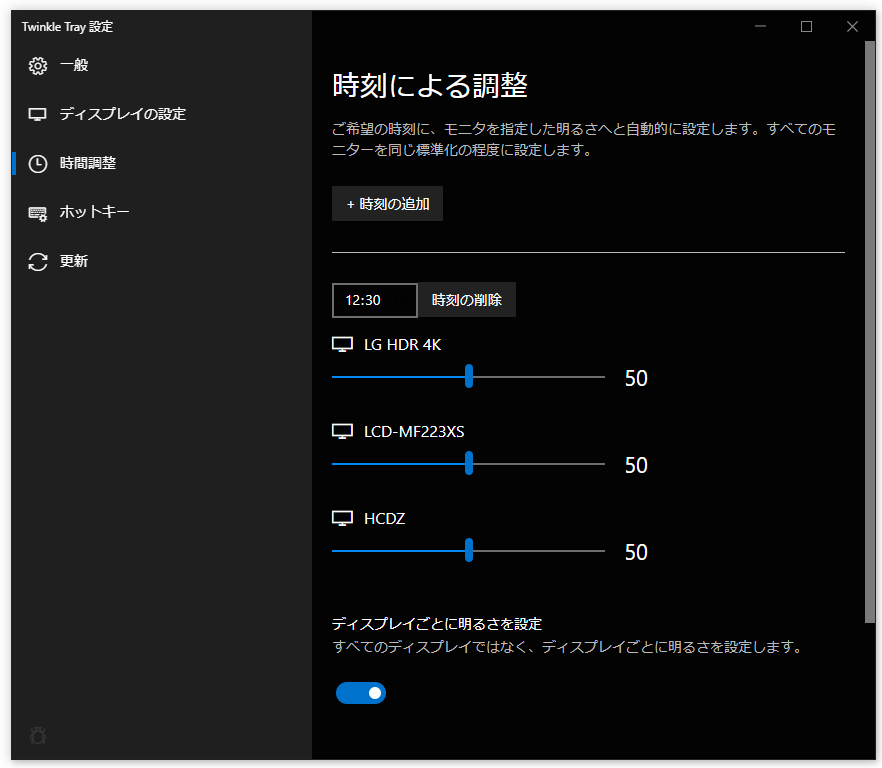
Task: Click the monitor icon next to HCDZ
Action: [342, 518]
